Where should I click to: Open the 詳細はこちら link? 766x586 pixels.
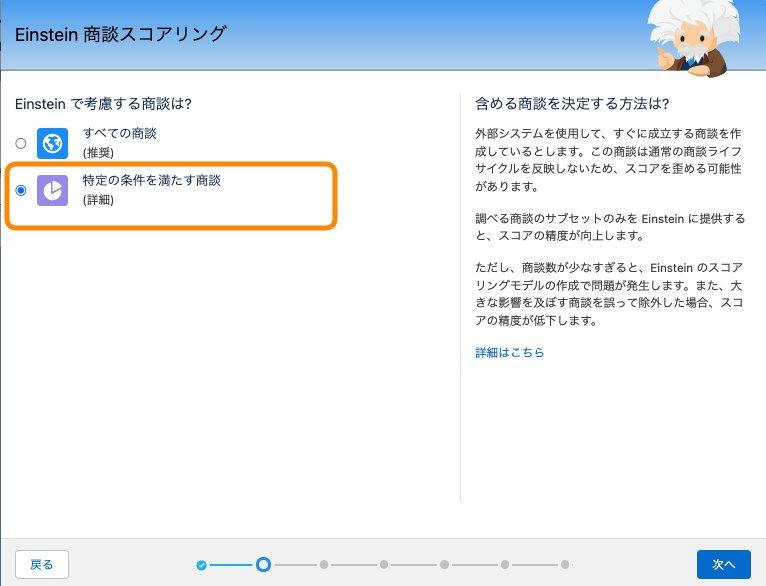(x=510, y=352)
